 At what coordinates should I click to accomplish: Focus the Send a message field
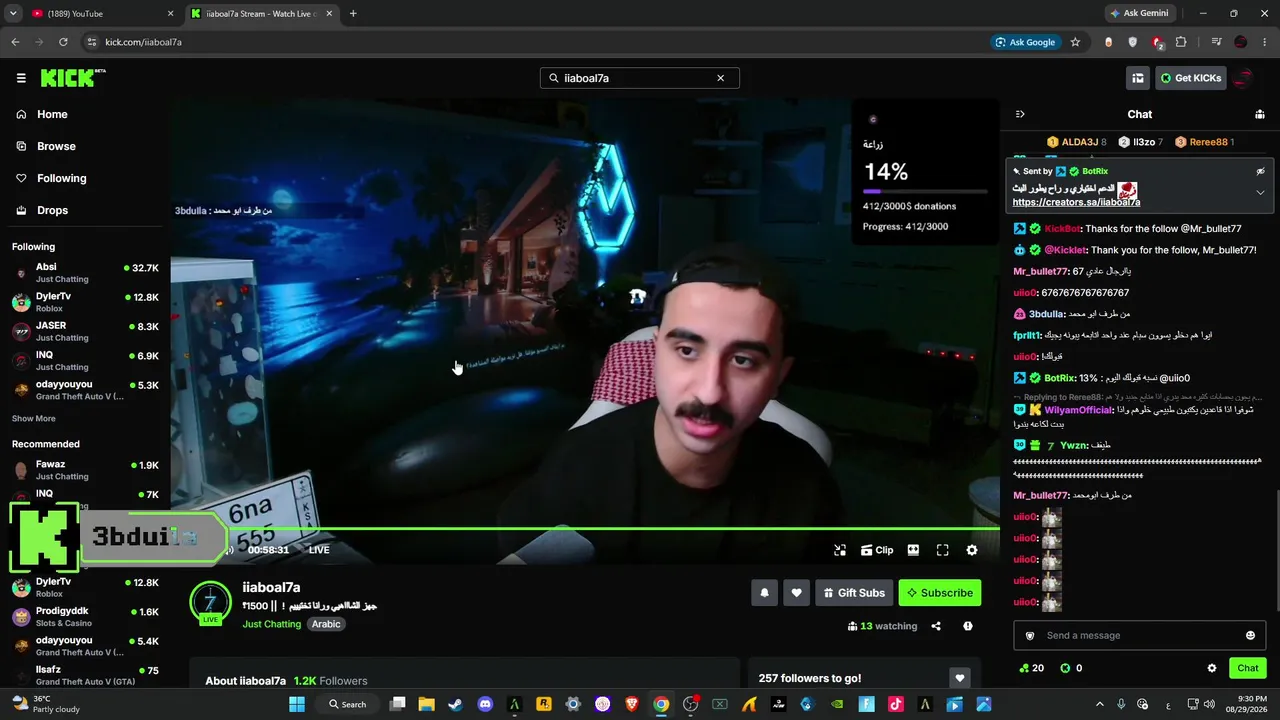coord(1140,636)
